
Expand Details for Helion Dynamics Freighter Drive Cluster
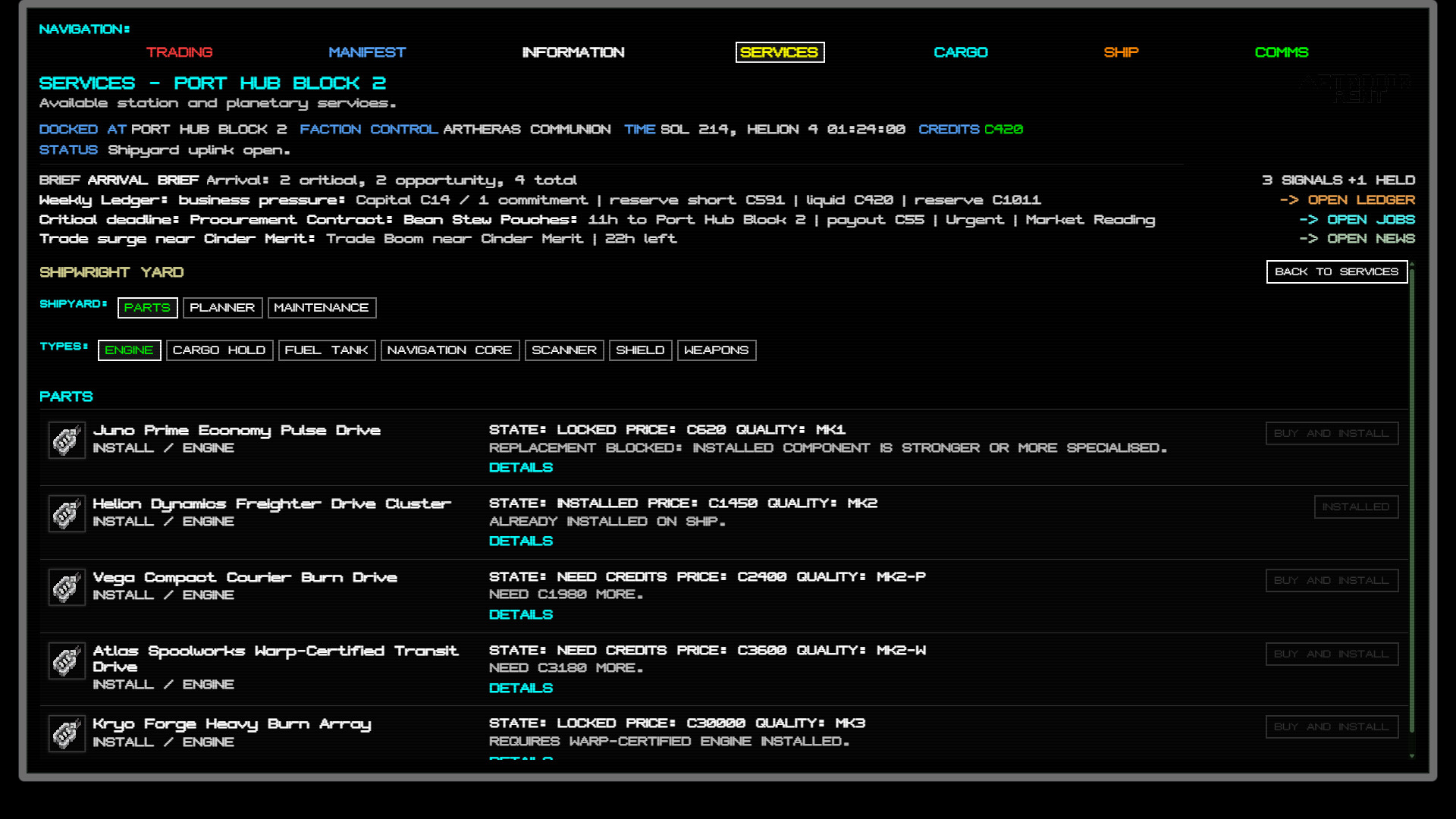coord(521,541)
